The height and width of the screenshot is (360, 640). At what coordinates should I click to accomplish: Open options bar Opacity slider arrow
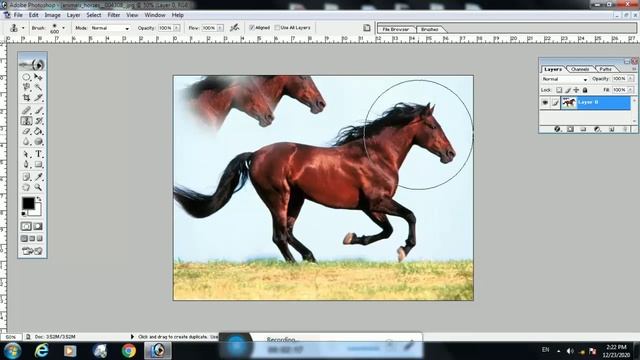click(x=177, y=28)
